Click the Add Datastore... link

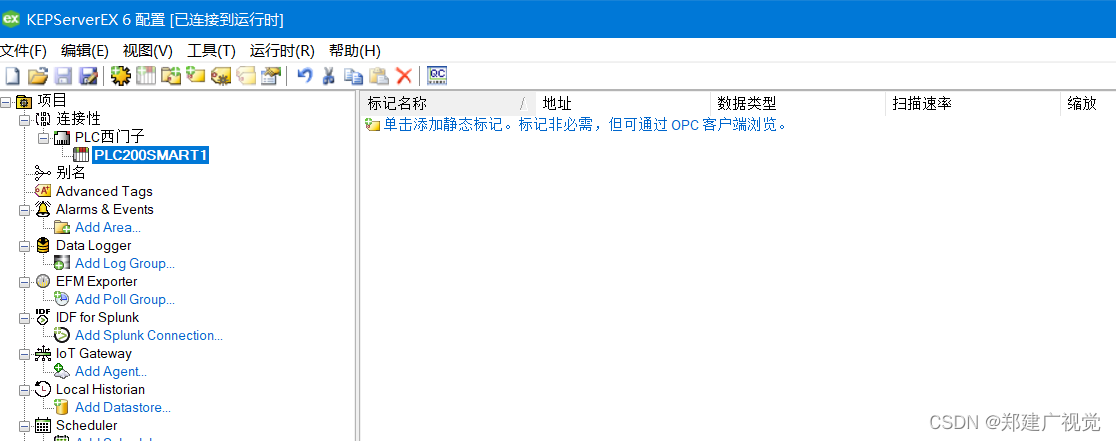point(123,408)
